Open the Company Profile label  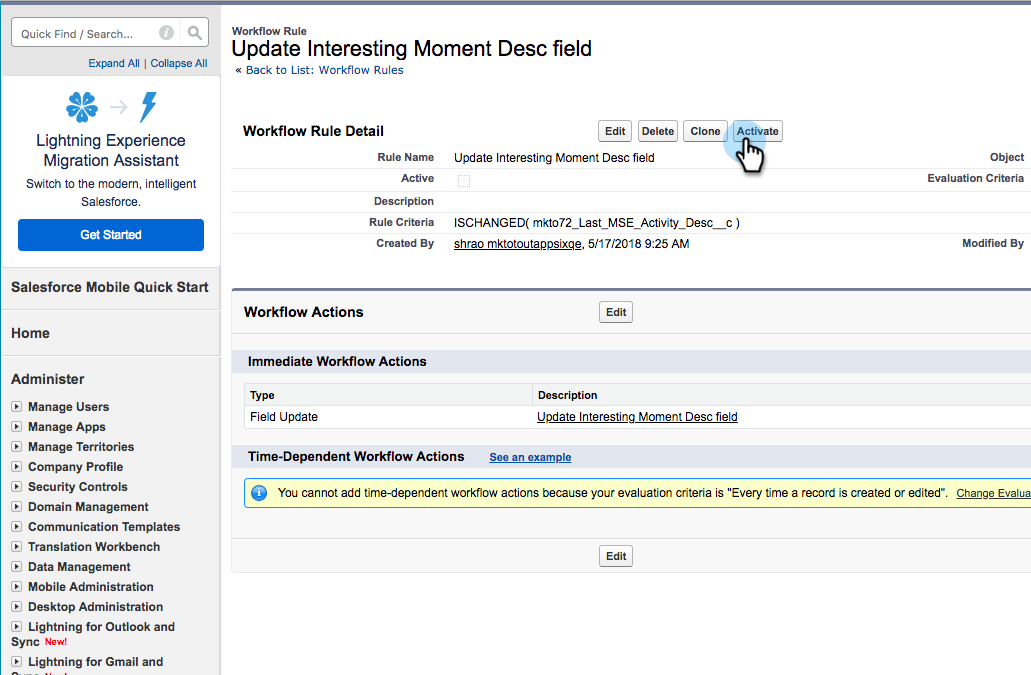point(76,467)
